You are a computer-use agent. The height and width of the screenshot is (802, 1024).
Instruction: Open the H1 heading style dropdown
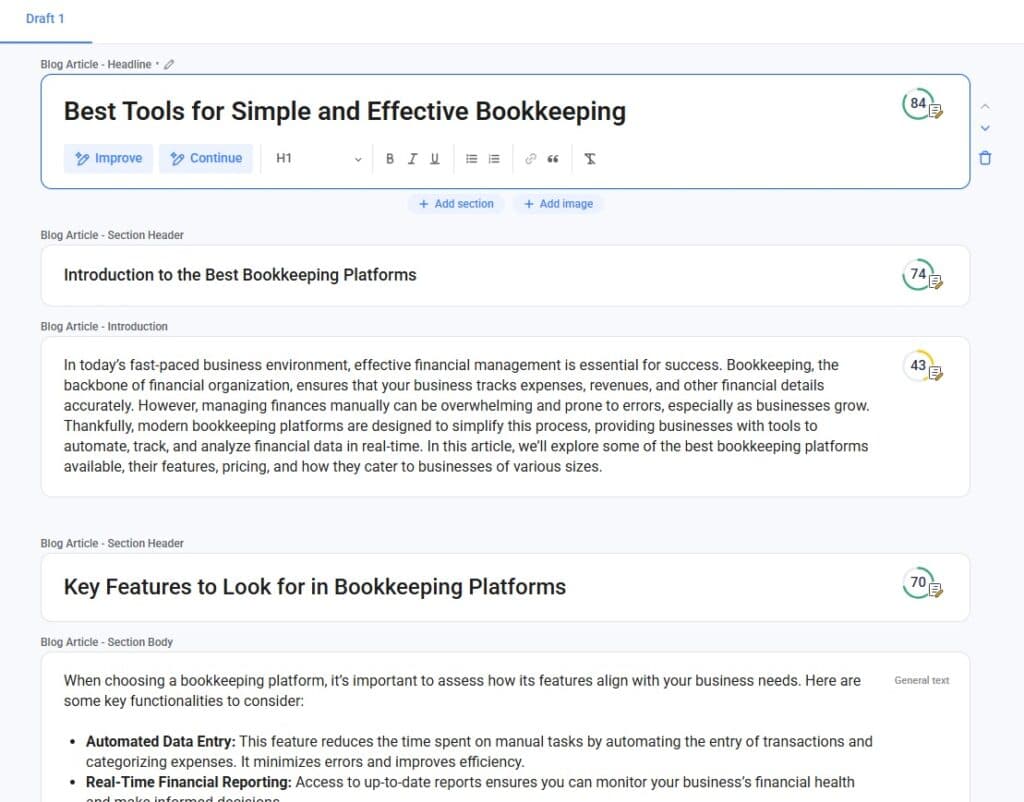(318, 159)
